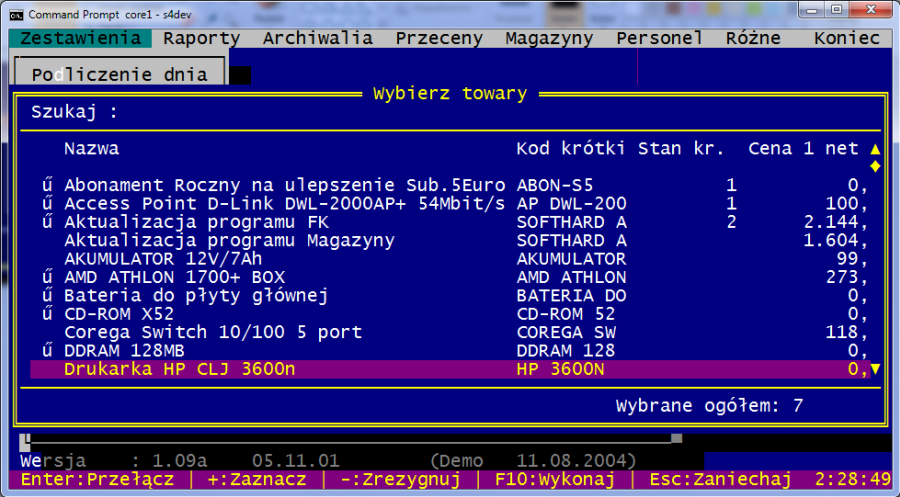Click stock value 2 in Aktualizacja FK row
Screen dimensions: 900x497
(x=731, y=222)
